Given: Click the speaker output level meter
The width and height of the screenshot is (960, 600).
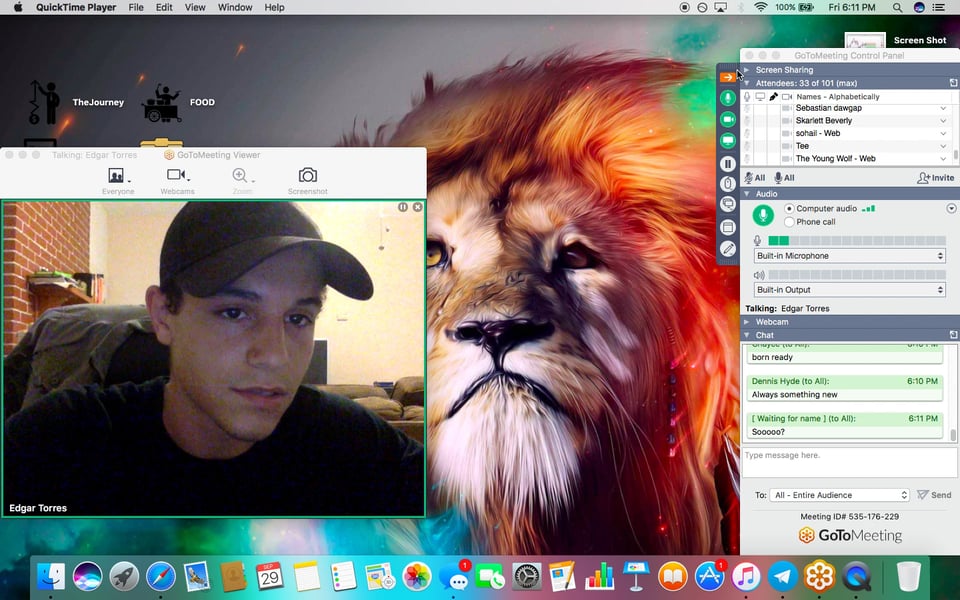Looking at the screenshot, I should point(857,275).
